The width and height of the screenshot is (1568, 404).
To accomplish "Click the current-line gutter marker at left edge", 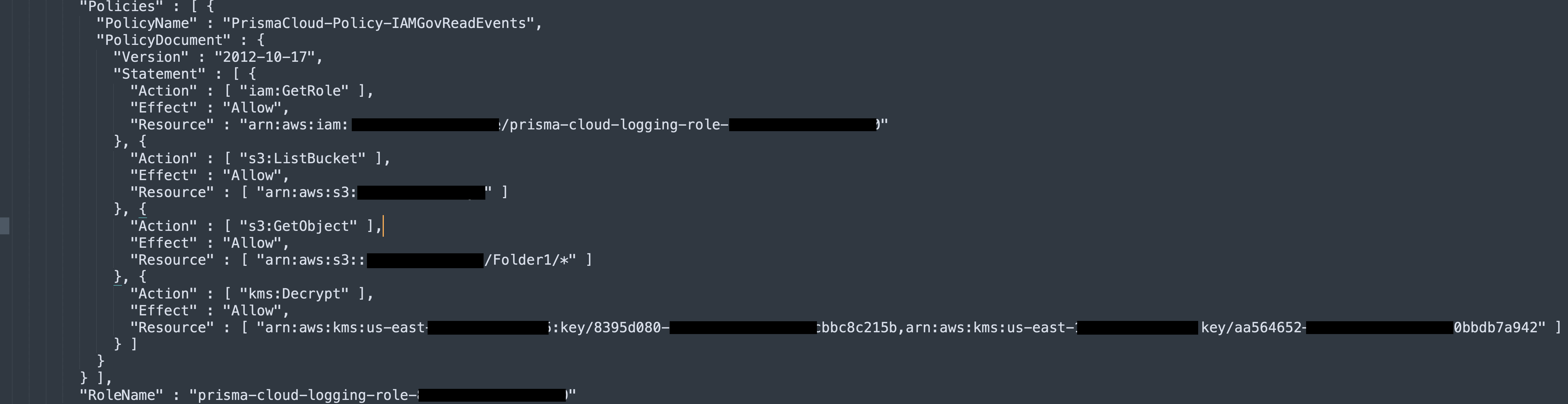I will pyautogui.click(x=5, y=226).
